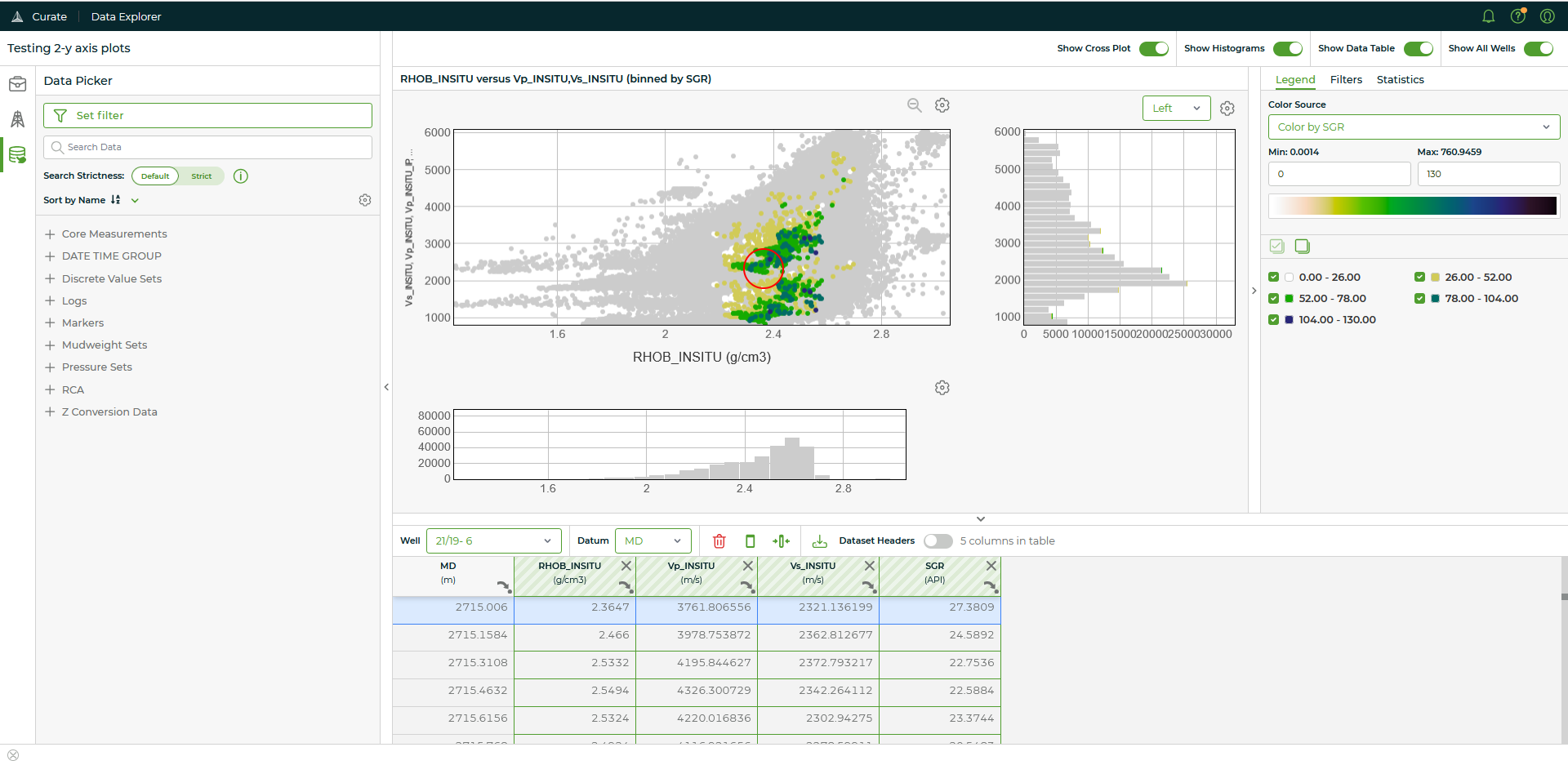Click the Curate logo icon

17,16
